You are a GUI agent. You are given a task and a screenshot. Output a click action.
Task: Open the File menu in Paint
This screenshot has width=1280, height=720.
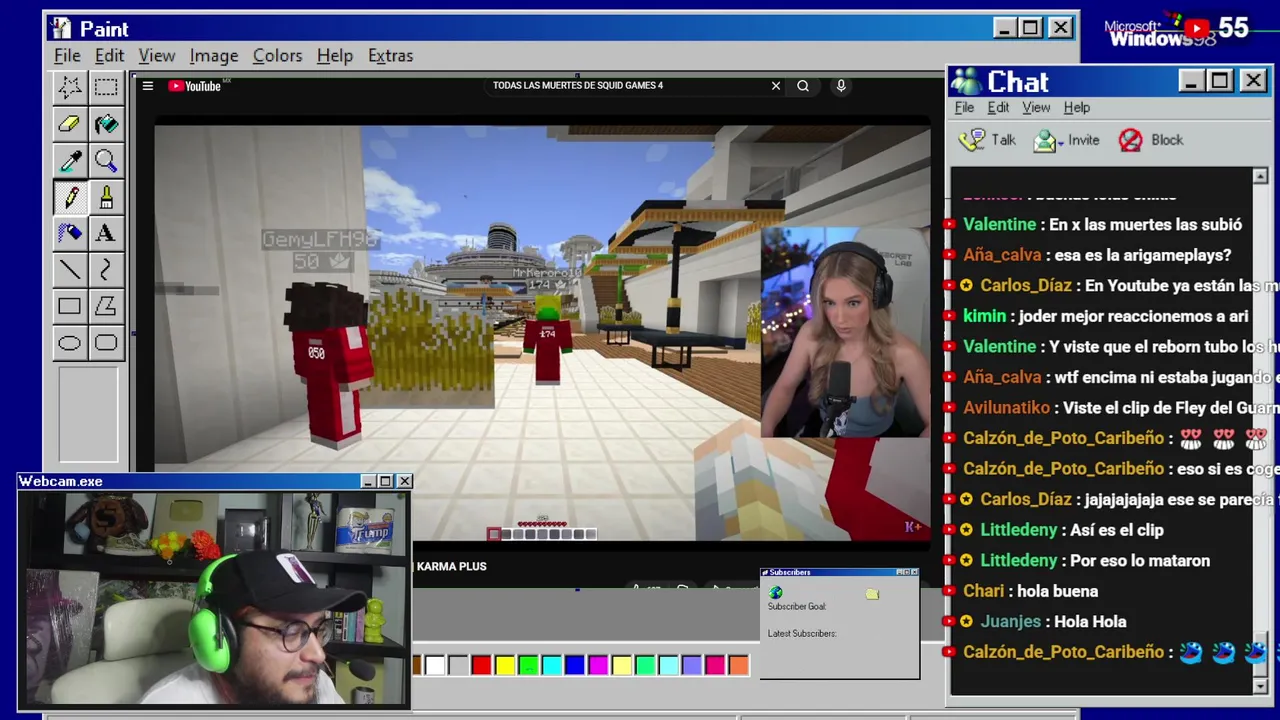coord(67,56)
